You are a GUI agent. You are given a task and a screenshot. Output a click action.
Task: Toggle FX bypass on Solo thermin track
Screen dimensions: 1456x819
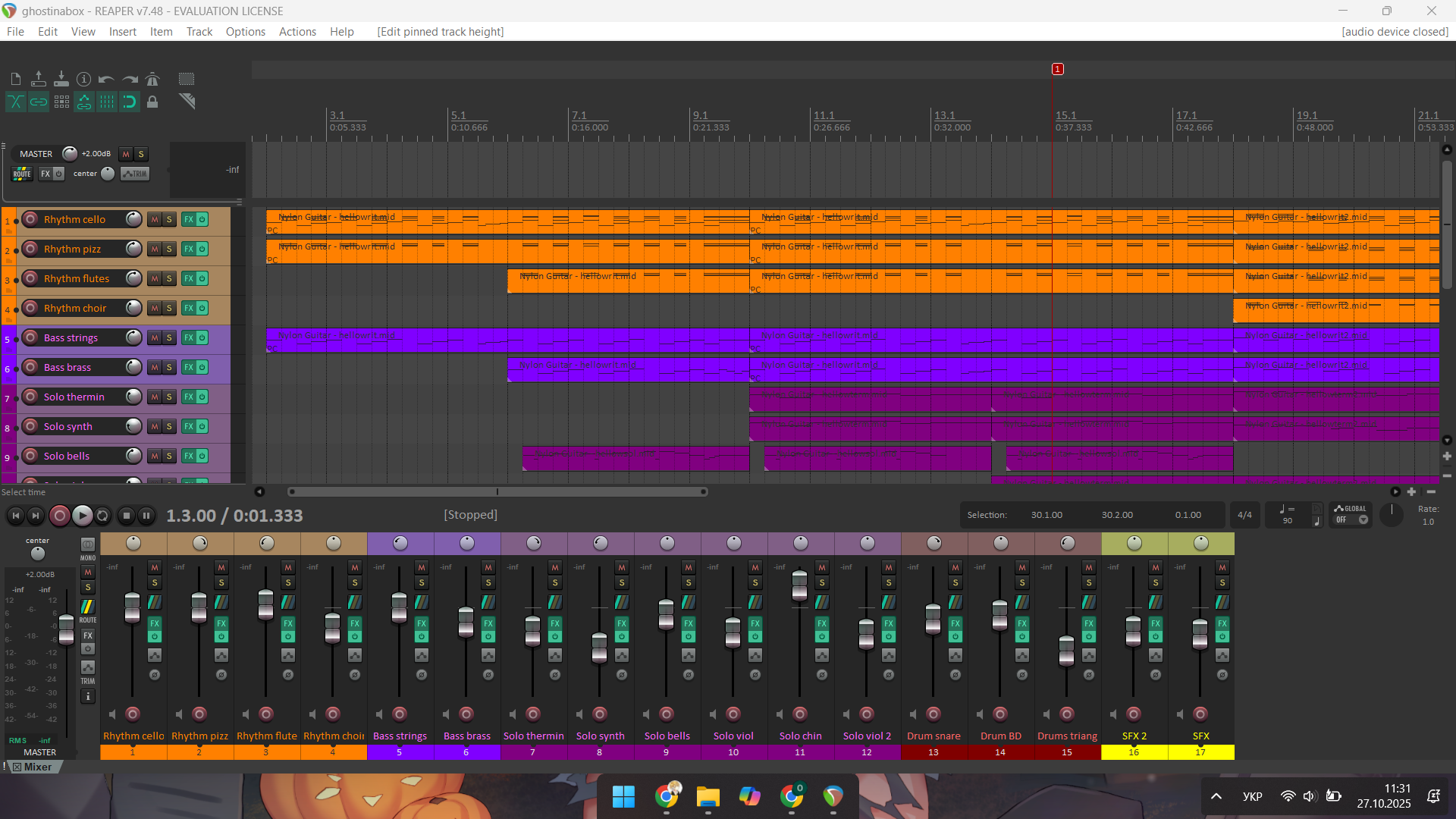pos(202,397)
